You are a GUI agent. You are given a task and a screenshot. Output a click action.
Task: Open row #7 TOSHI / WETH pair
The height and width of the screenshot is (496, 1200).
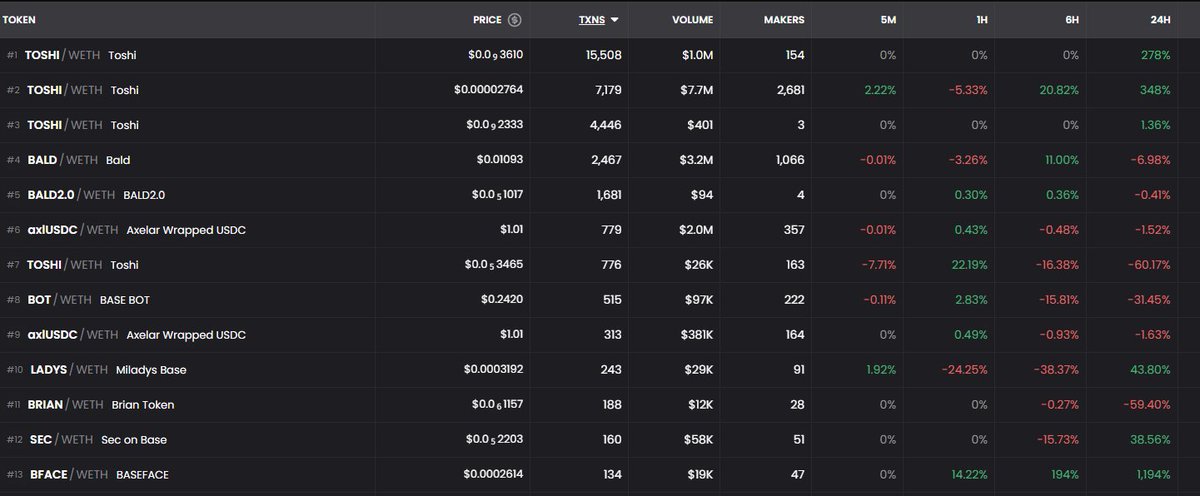[x=600, y=265]
